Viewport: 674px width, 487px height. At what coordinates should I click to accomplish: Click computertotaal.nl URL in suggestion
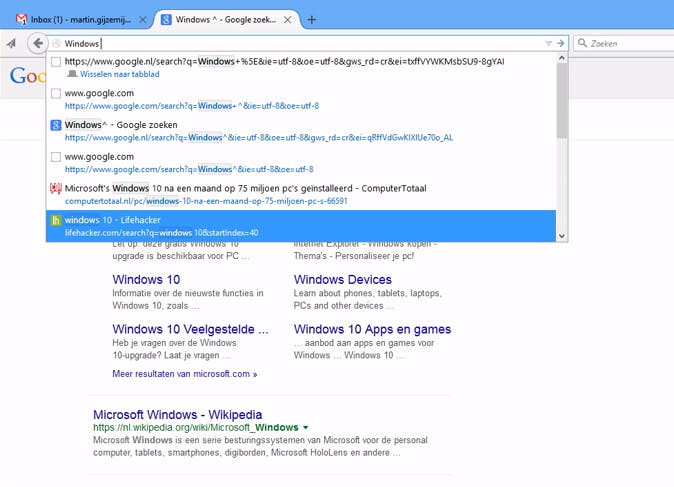[x=206, y=201]
